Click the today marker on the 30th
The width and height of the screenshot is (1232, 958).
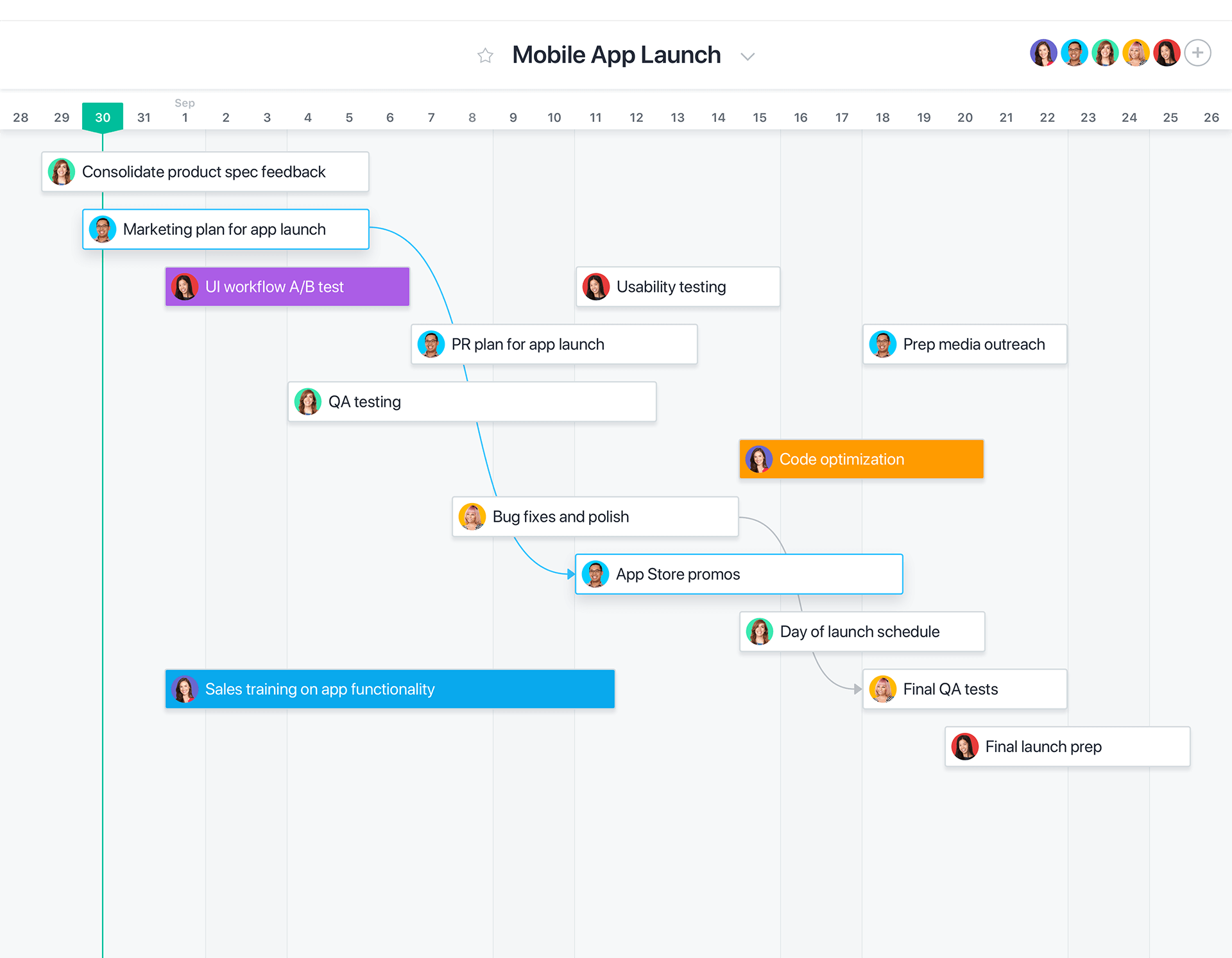[x=103, y=117]
